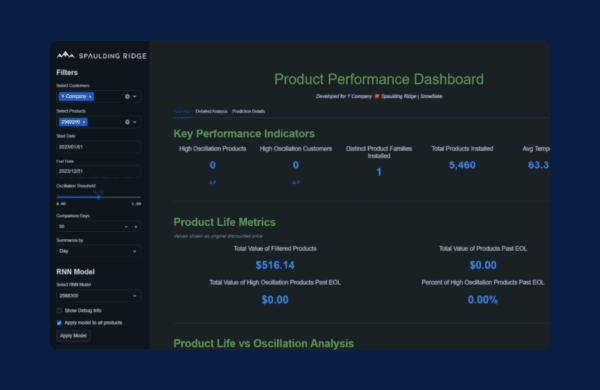Clear all selected customers icon
This screenshot has height=390, width=600.
coord(127,96)
